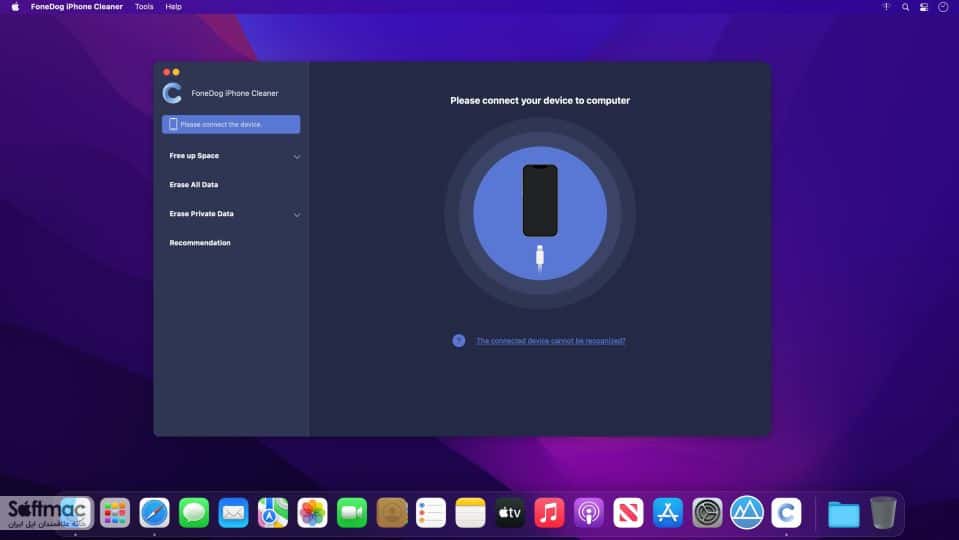
Task: Open the Erase Private Data section
Action: point(201,214)
